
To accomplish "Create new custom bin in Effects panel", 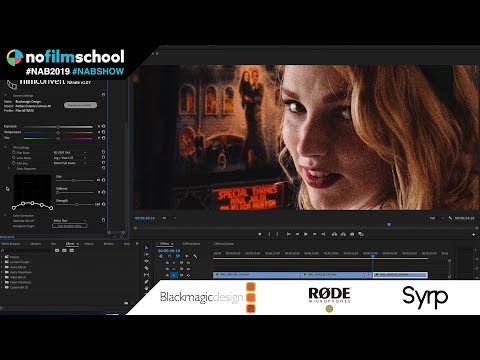I will (x=126, y=303).
